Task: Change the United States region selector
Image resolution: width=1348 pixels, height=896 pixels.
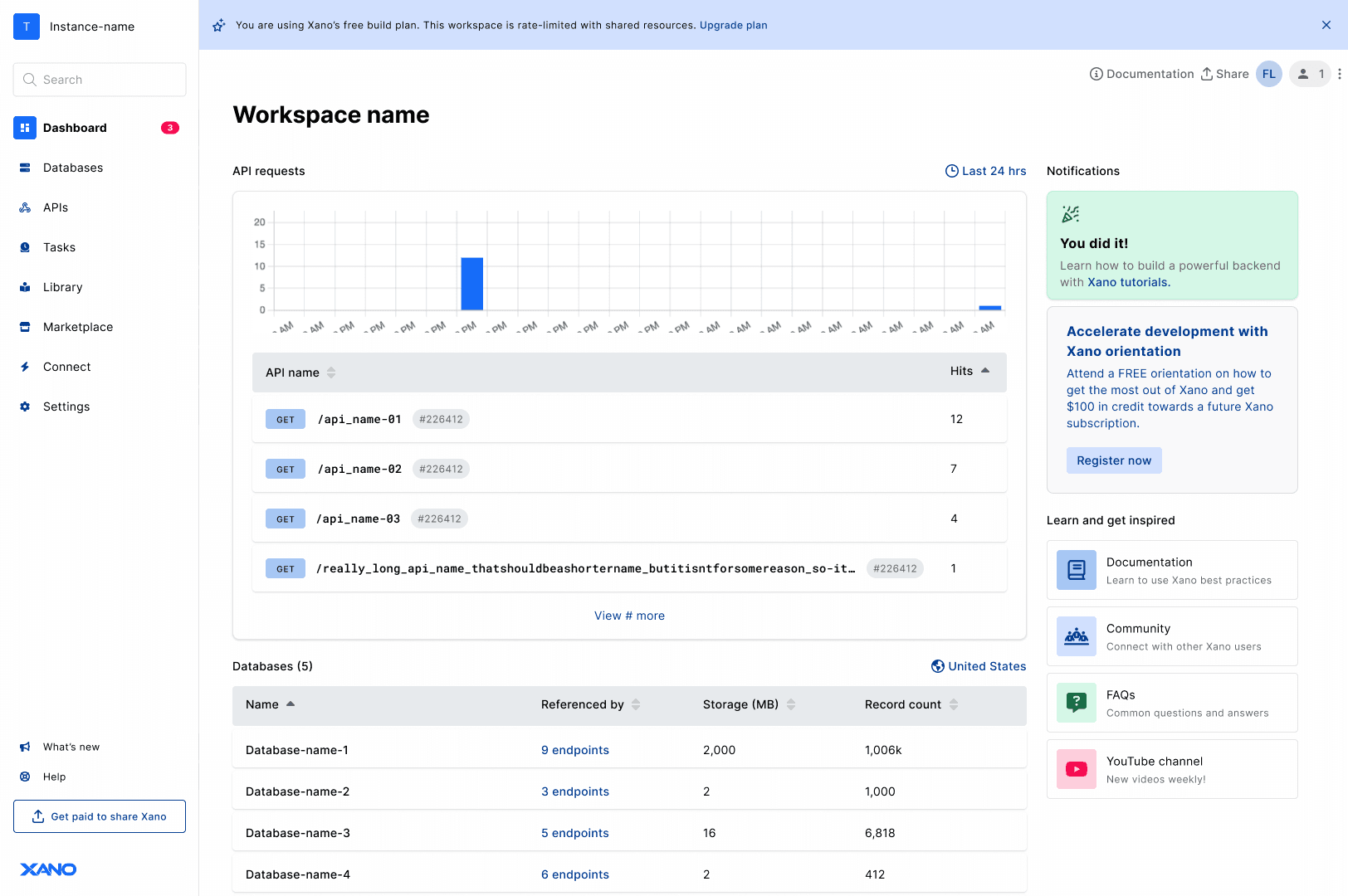Action: (979, 666)
